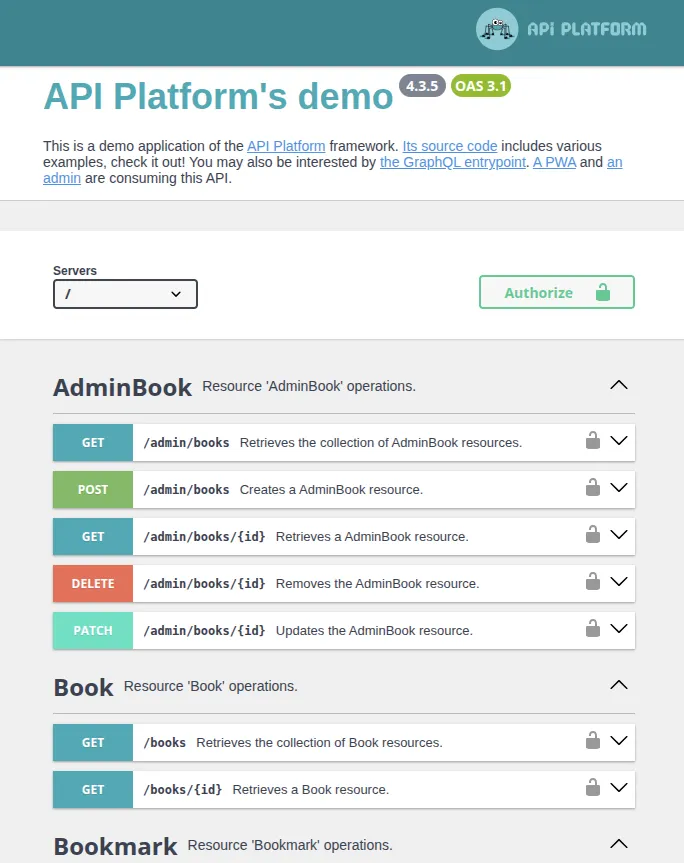Expand GET /admin/books/{id} operation chevron
Image resolution: width=684 pixels, height=863 pixels.
[619, 534]
